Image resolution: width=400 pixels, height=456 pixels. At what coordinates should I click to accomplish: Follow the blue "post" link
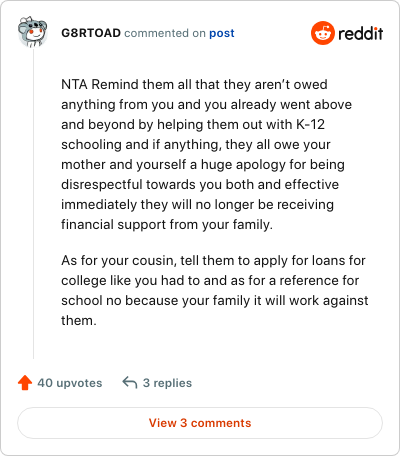pyautogui.click(x=222, y=33)
